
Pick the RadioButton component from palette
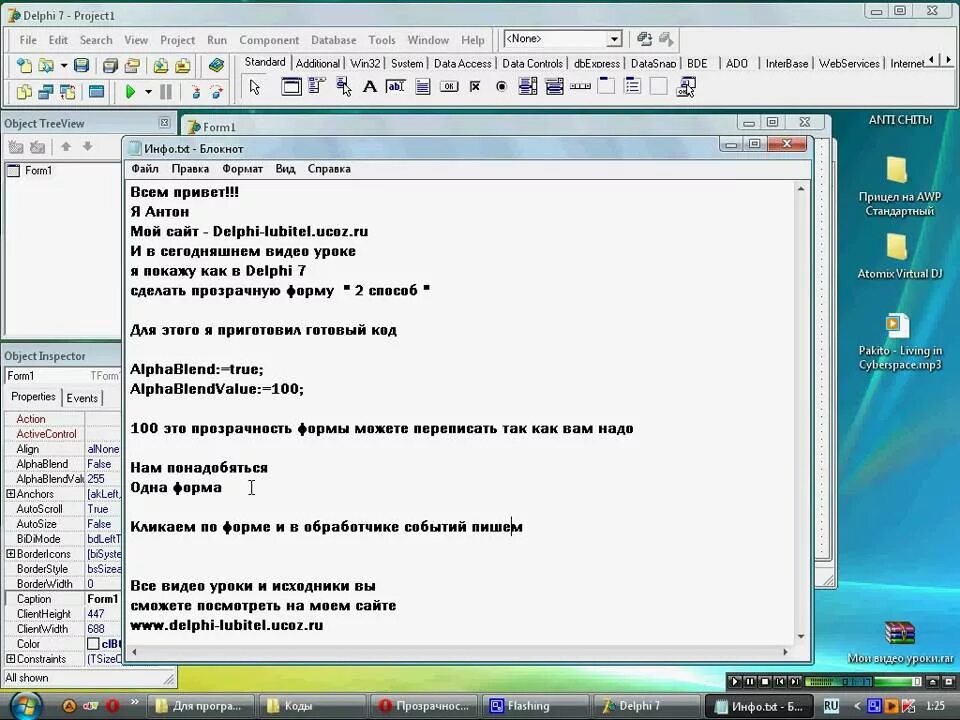(501, 86)
